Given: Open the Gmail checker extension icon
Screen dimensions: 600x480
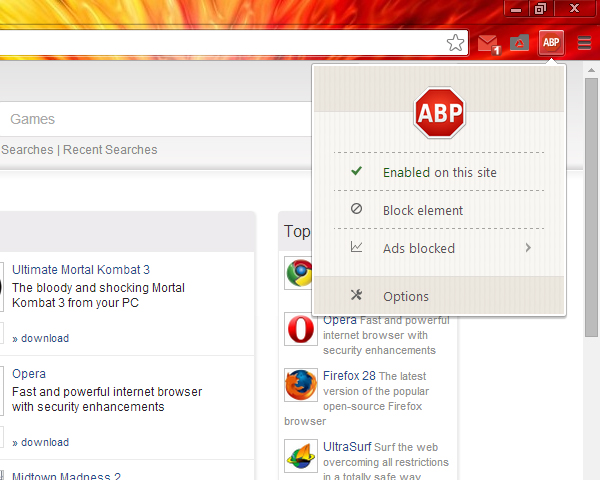Looking at the screenshot, I should coord(489,43).
